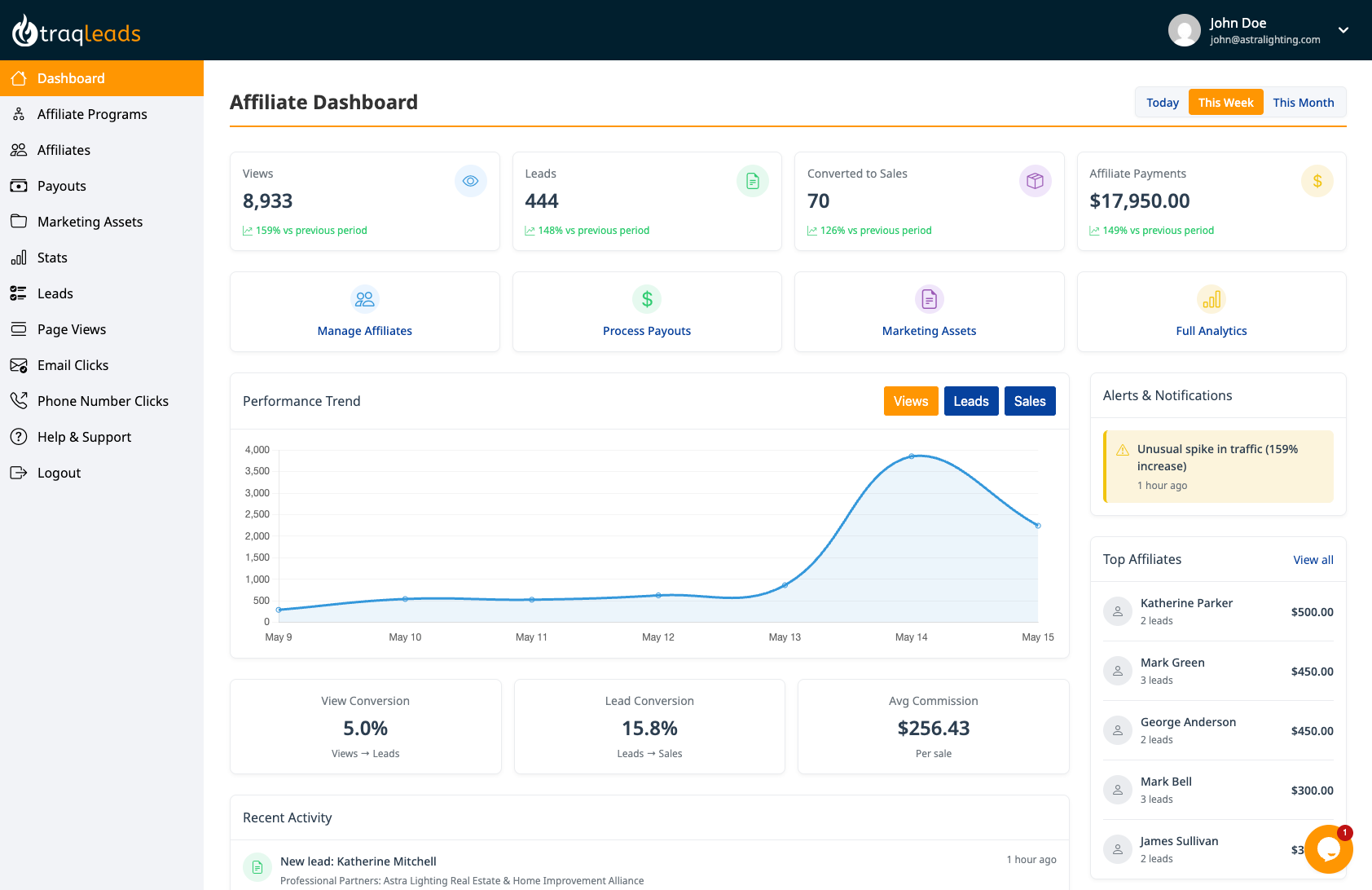
Task: Click the Phone Number Clicks icon
Action: point(18,401)
